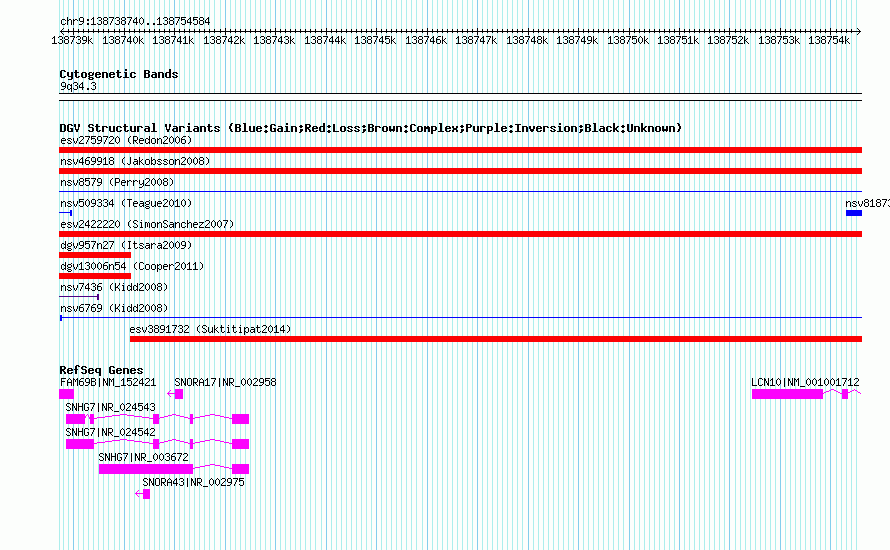Select the red bar under dgv957n27 (Itsara2009)
Image resolution: width=890 pixels, height=550 pixels.
click(95, 255)
